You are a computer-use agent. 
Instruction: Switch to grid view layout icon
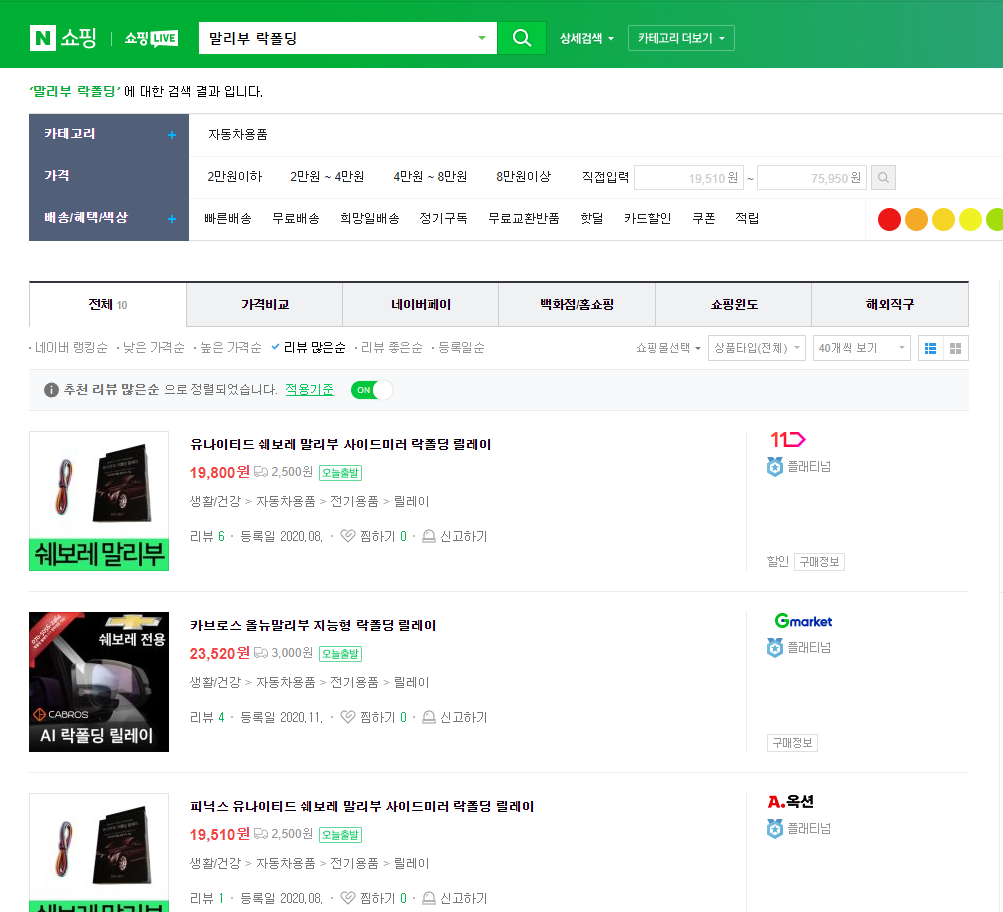[956, 348]
